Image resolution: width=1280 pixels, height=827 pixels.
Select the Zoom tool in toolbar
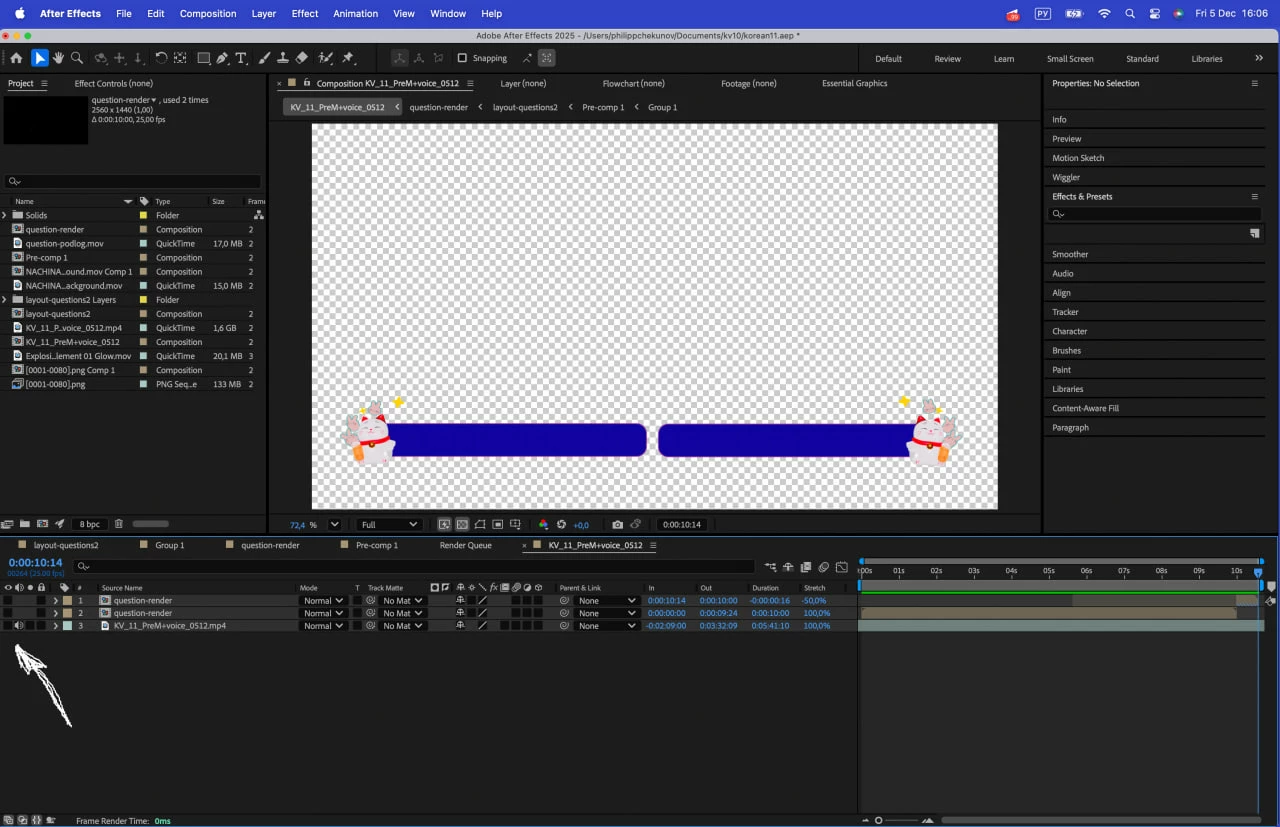tap(77, 58)
